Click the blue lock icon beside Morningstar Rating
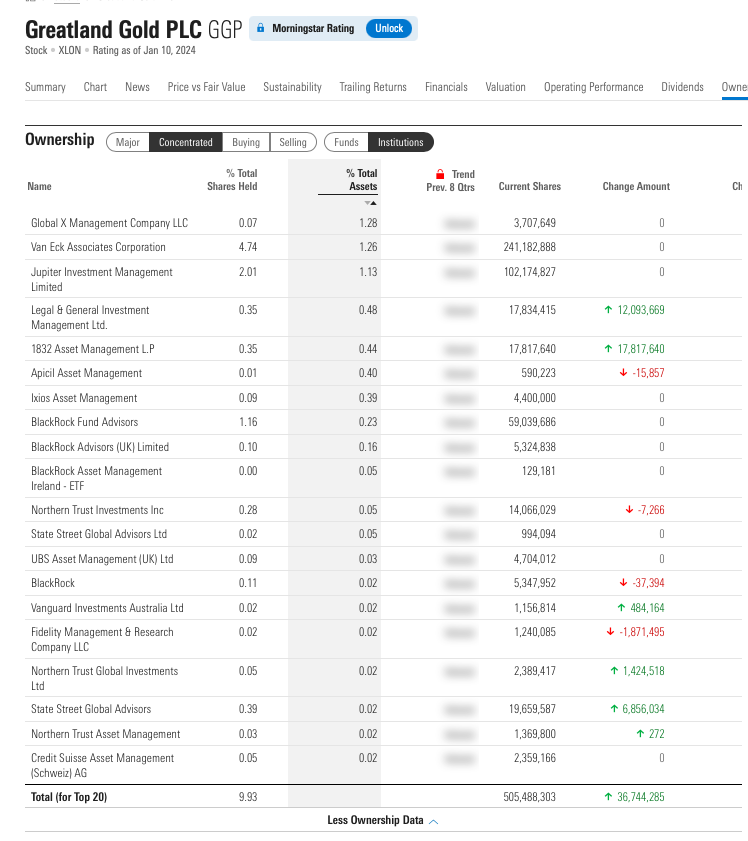Viewport: 748px width, 841px height. point(261,28)
